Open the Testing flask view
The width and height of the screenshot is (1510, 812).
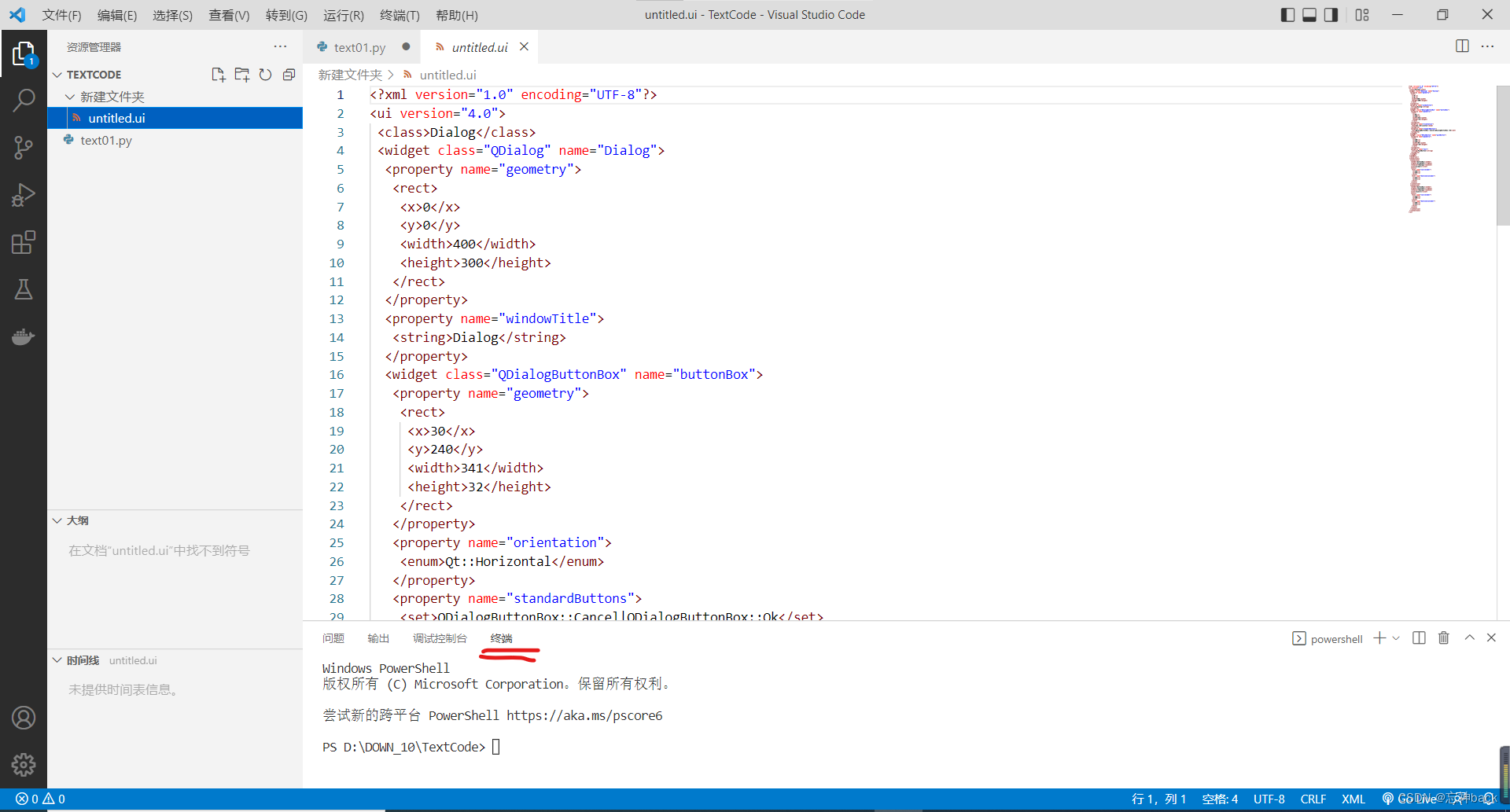point(24,289)
